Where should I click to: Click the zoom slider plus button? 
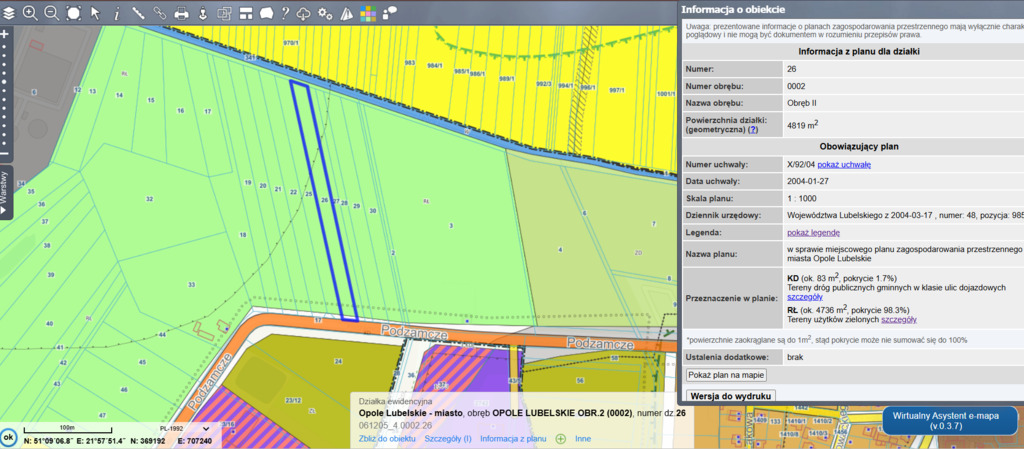5,34
